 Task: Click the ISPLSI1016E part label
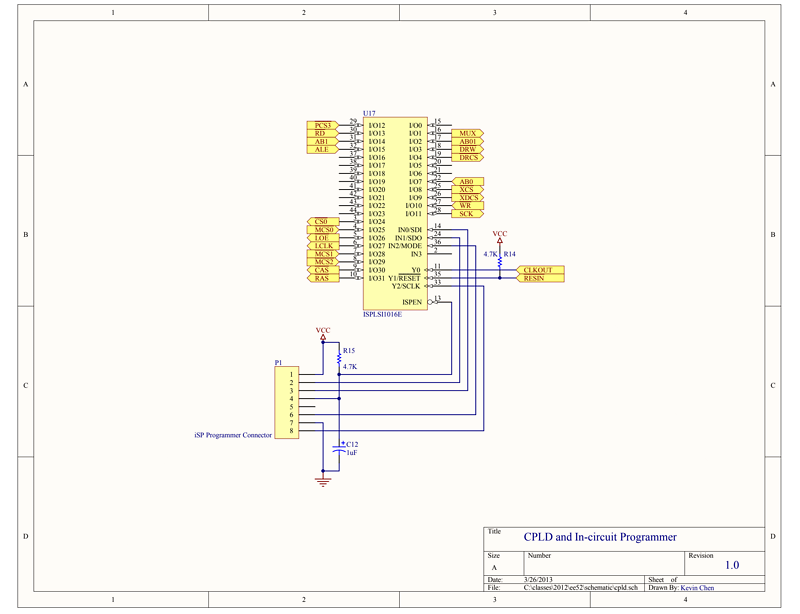coord(383,314)
